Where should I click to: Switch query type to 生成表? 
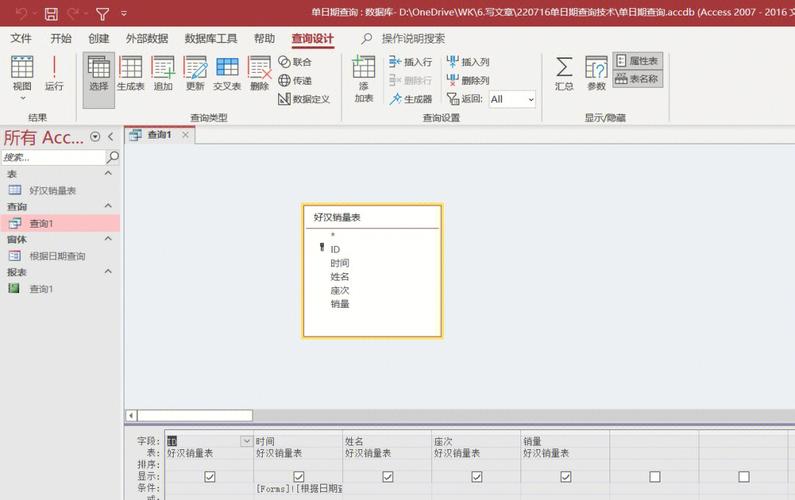[x=131, y=74]
